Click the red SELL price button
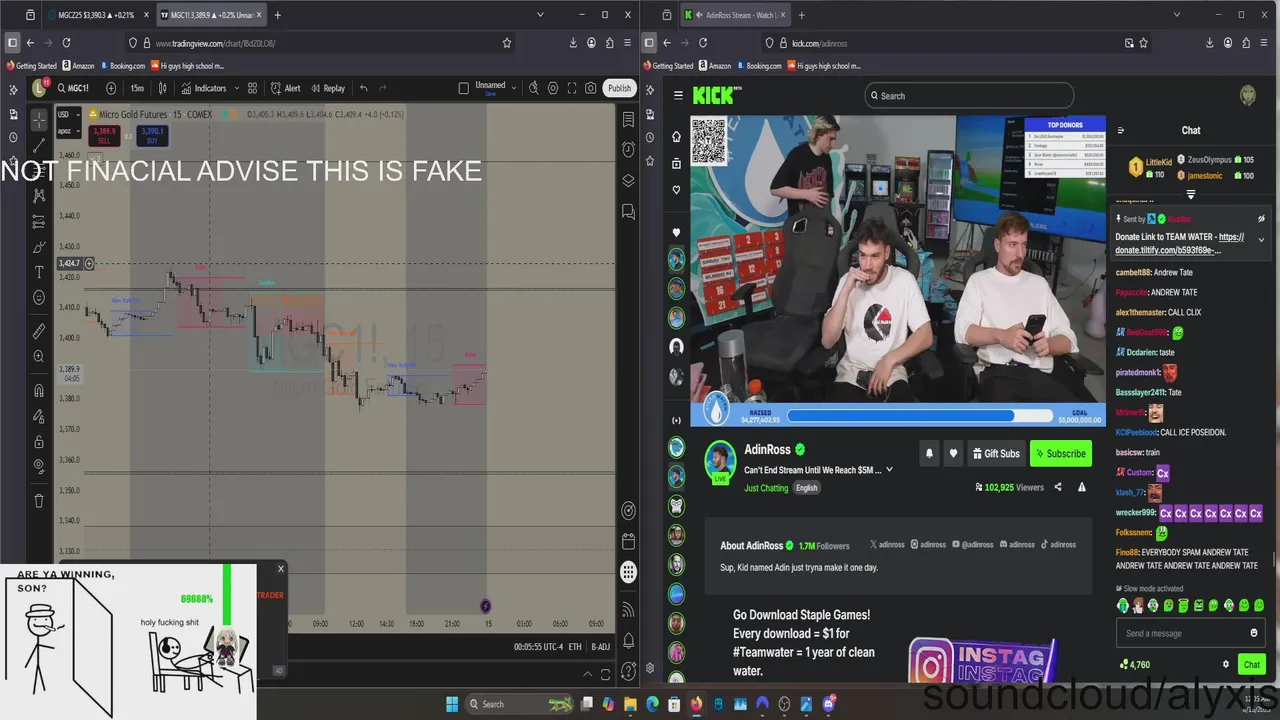Screen dimensions: 1280x720 [105, 135]
